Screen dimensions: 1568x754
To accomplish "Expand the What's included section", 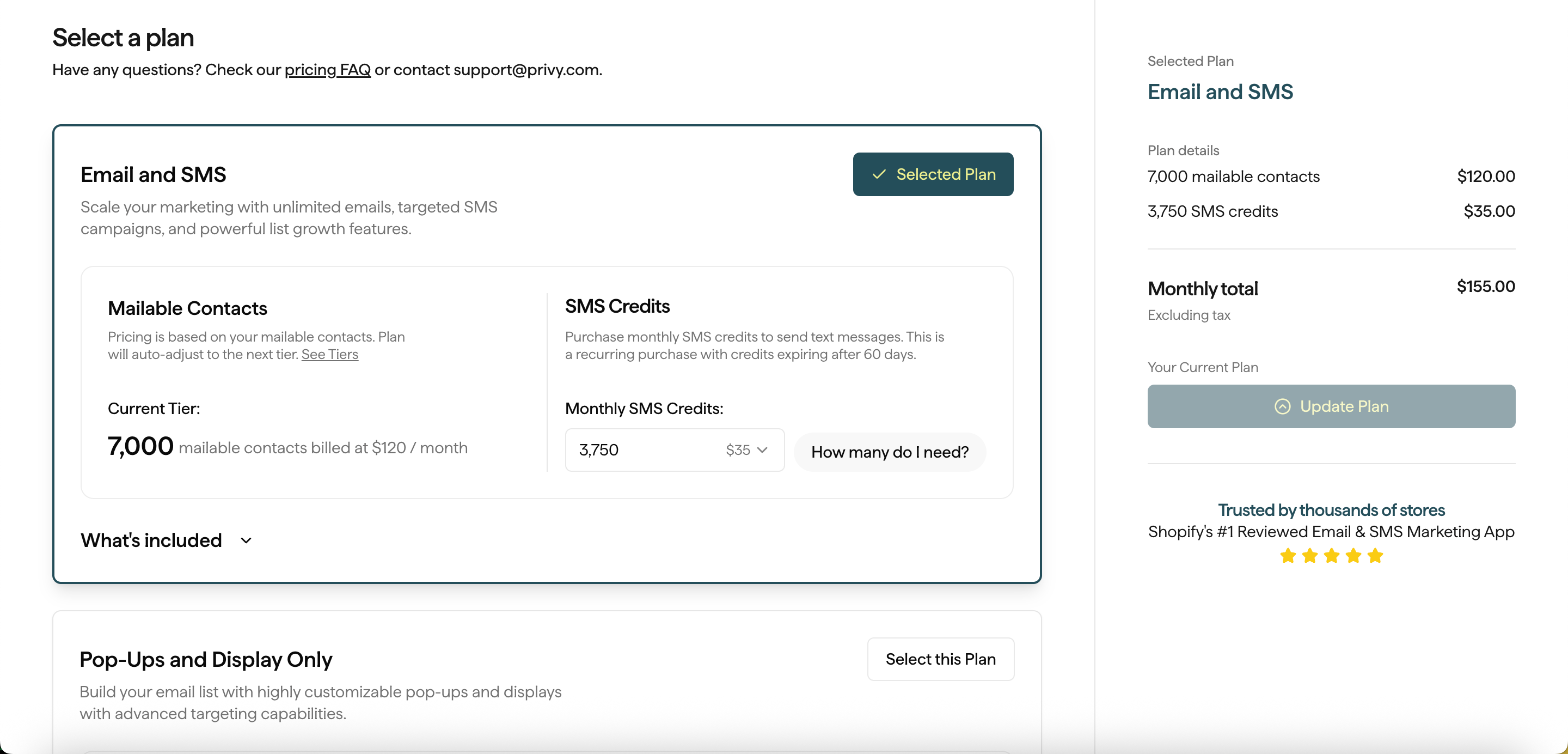I will [x=167, y=540].
